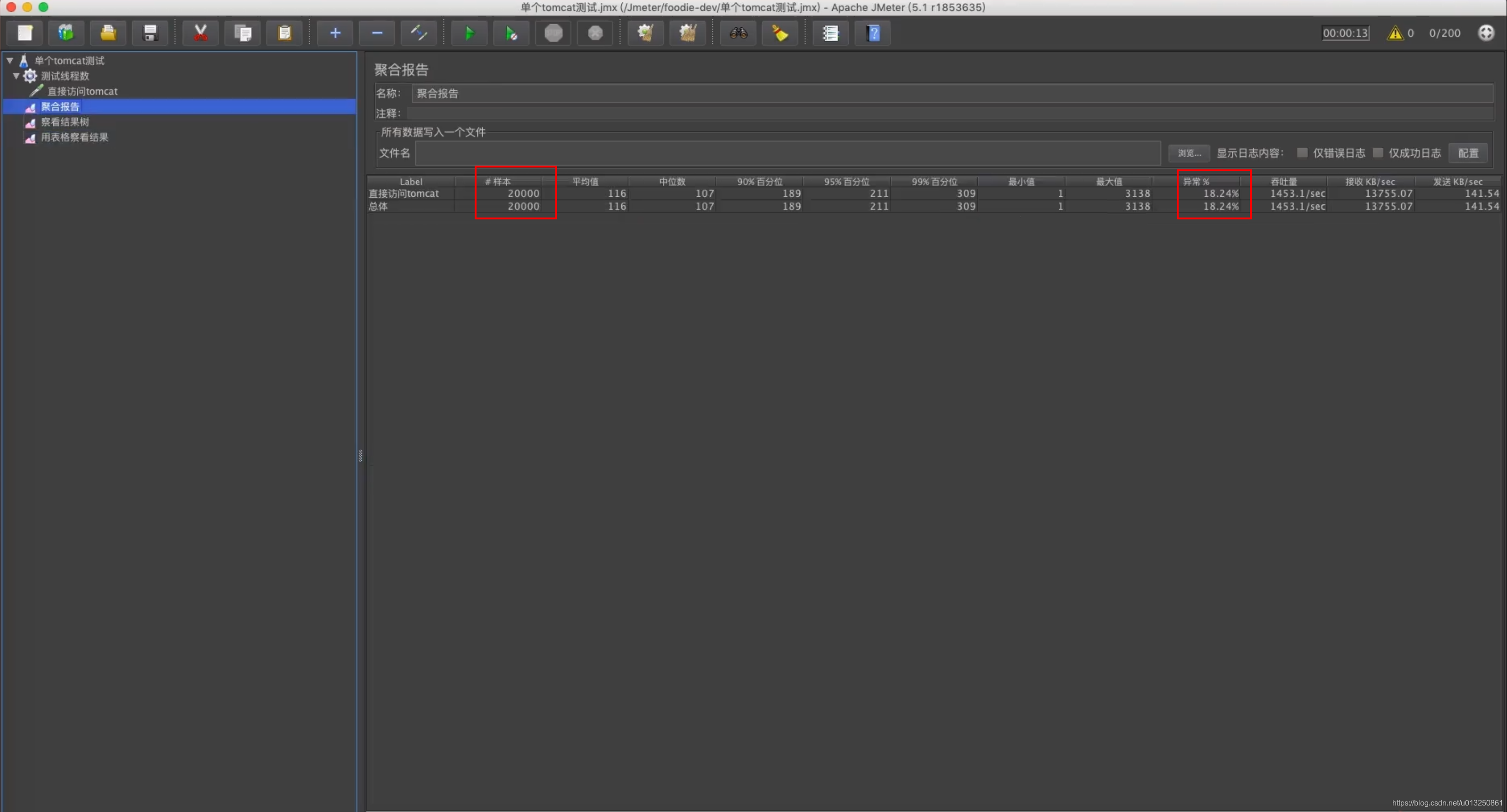The width and height of the screenshot is (1507, 812).
Task: Click the 00:00:13 elapsed time display
Action: (1346, 33)
